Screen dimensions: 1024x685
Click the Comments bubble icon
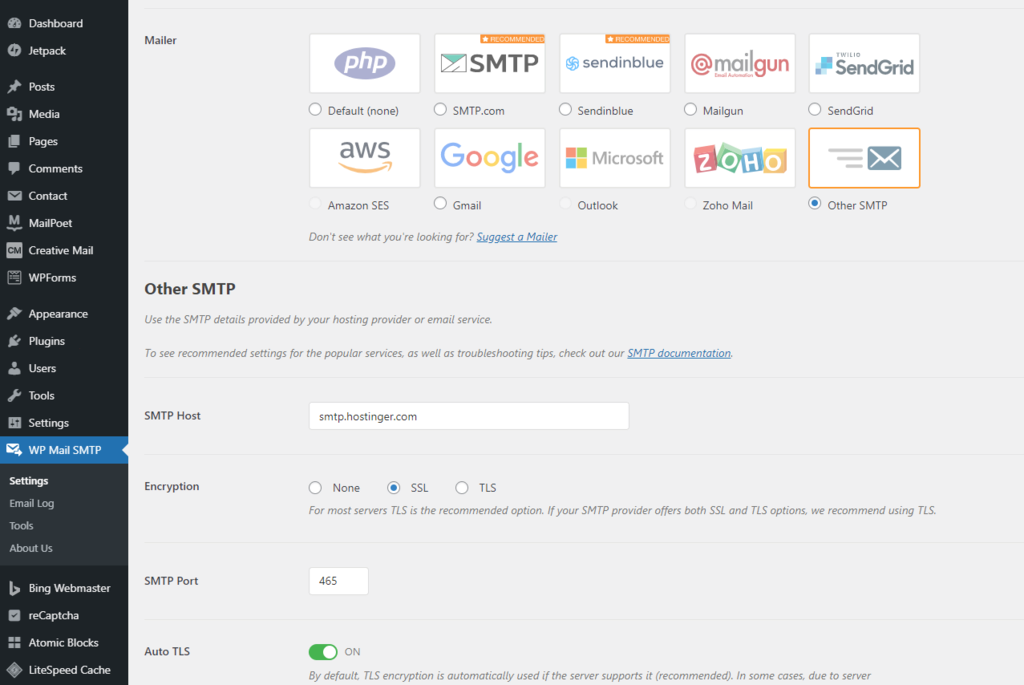click(14, 168)
